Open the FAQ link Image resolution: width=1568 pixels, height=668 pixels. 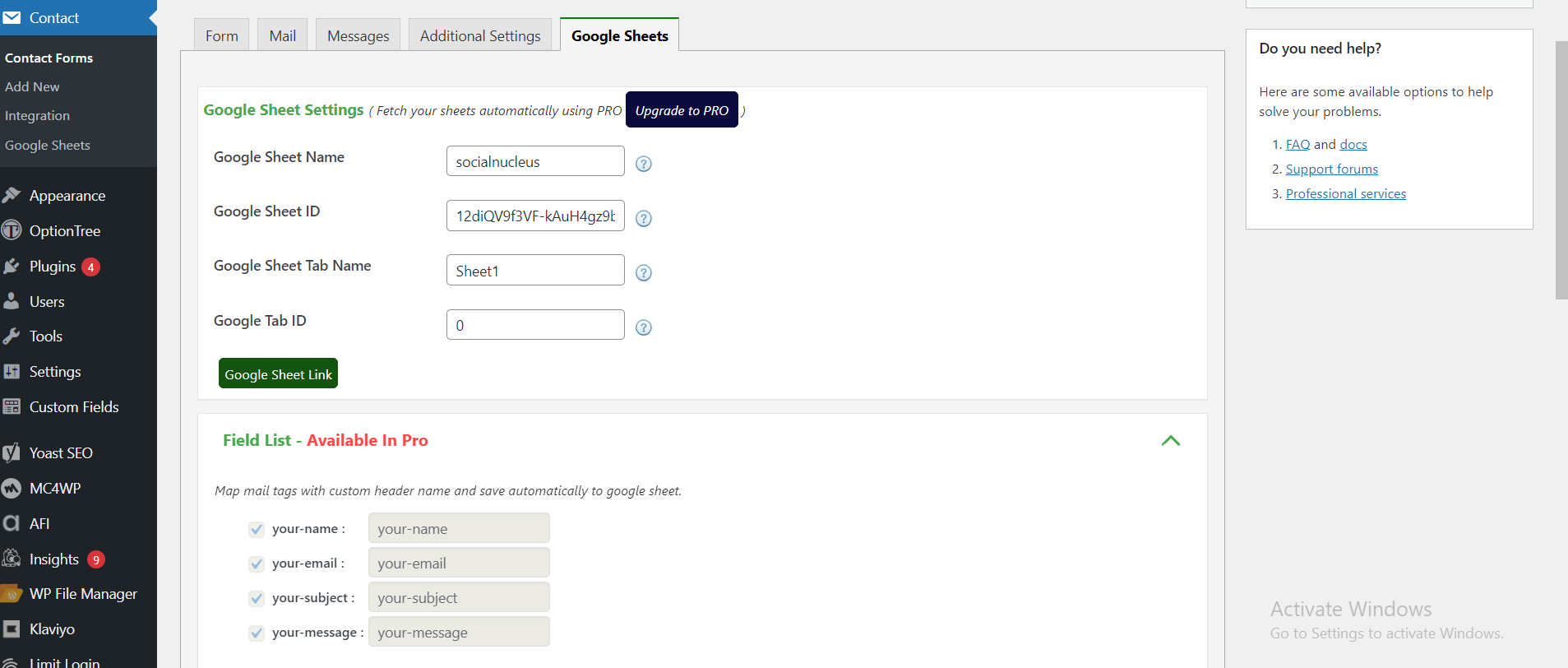[x=1297, y=144]
